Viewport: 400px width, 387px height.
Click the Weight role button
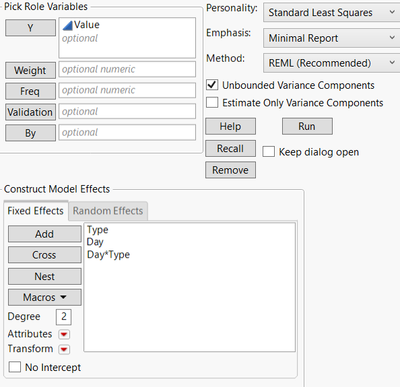[30, 70]
